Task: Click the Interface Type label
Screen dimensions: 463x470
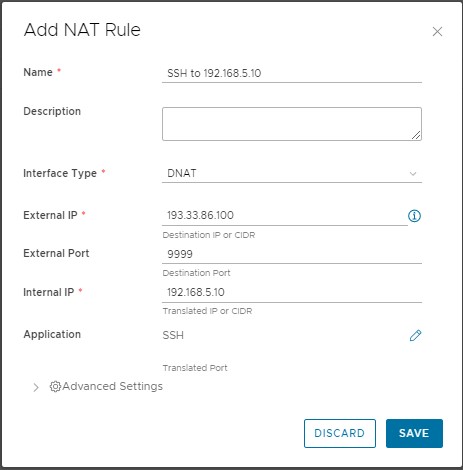Action: [60, 173]
